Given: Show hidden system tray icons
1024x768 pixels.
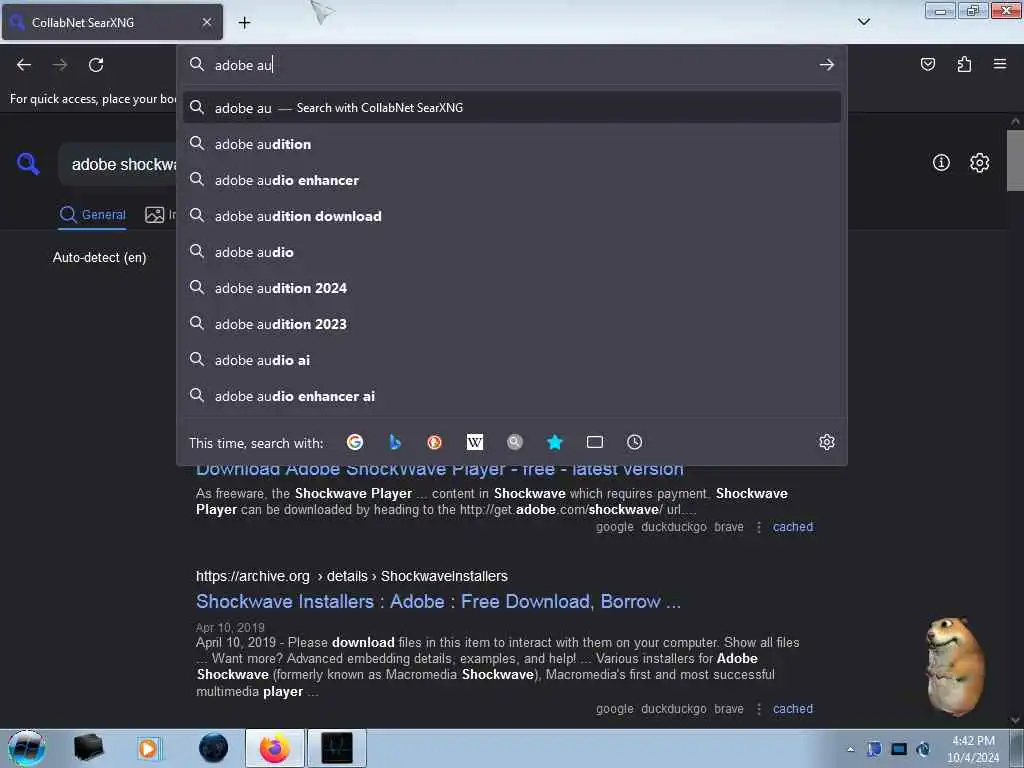Looking at the screenshot, I should click(850, 749).
